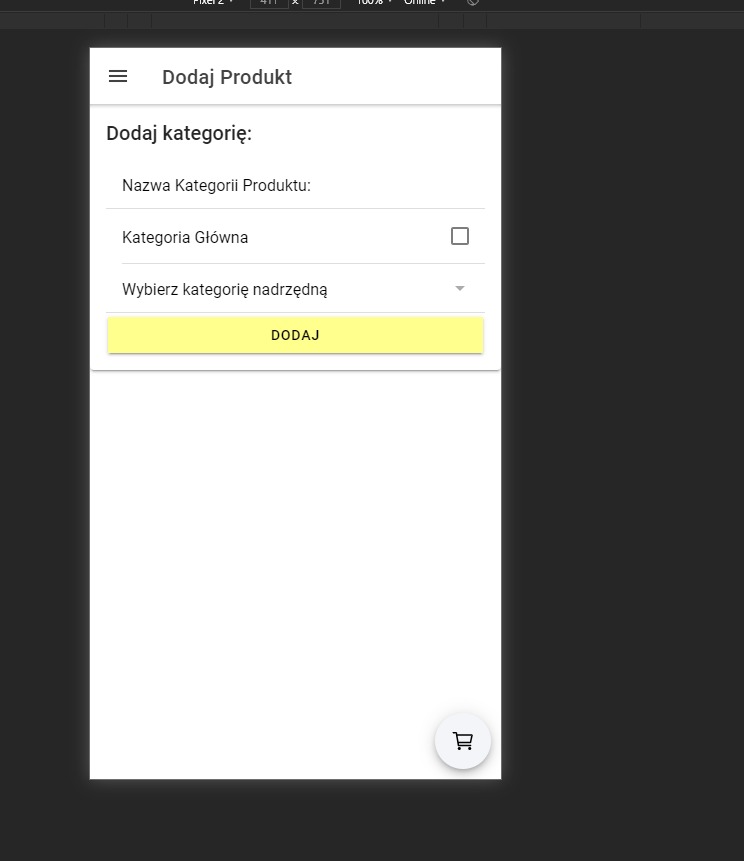Click the Dodaj Produkt page title
This screenshot has width=744, height=861.
[x=227, y=78]
